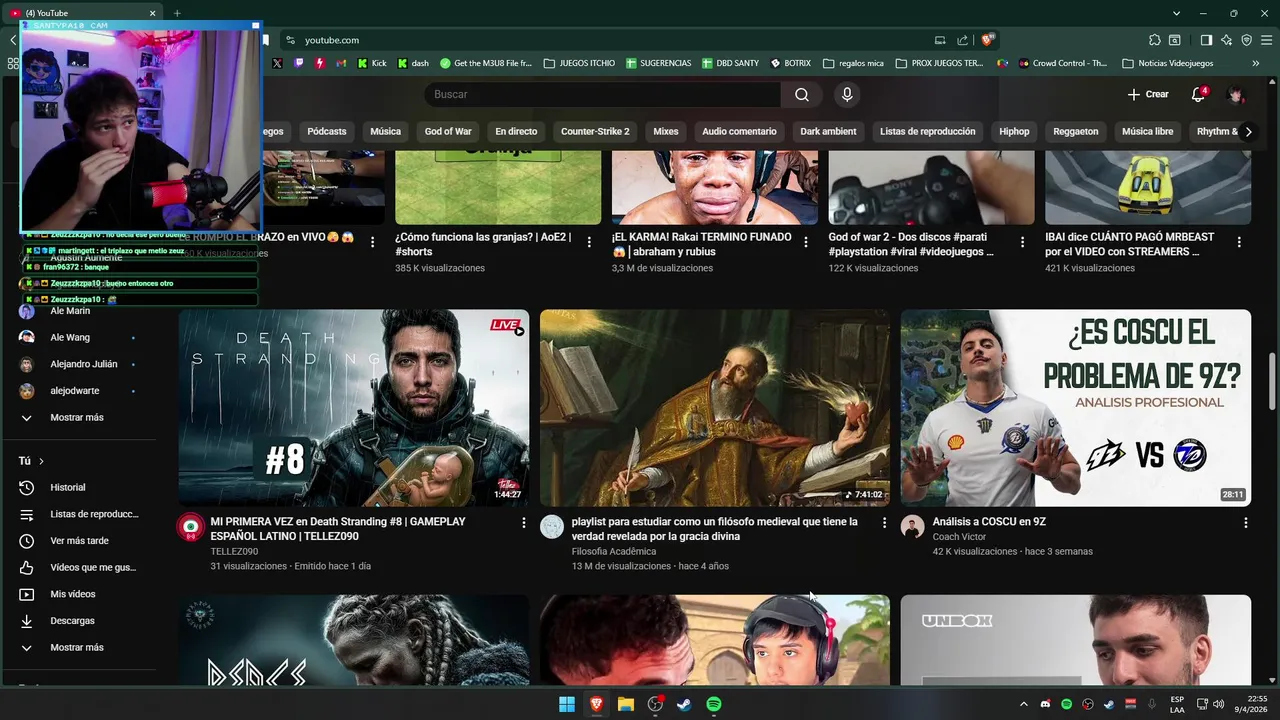Click the YouTube search magnifier button
The height and width of the screenshot is (720, 1280).
[x=802, y=94]
